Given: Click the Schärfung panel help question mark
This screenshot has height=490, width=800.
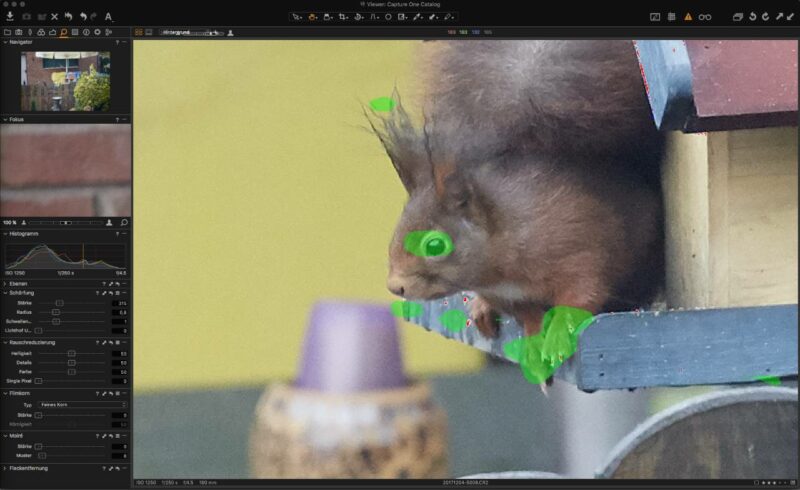Looking at the screenshot, I should pos(97,293).
